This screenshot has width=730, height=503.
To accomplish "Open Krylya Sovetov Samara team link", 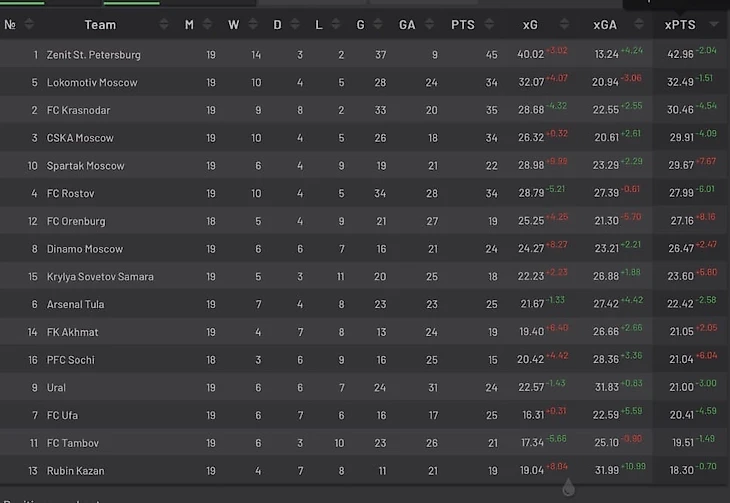I will [x=100, y=277].
